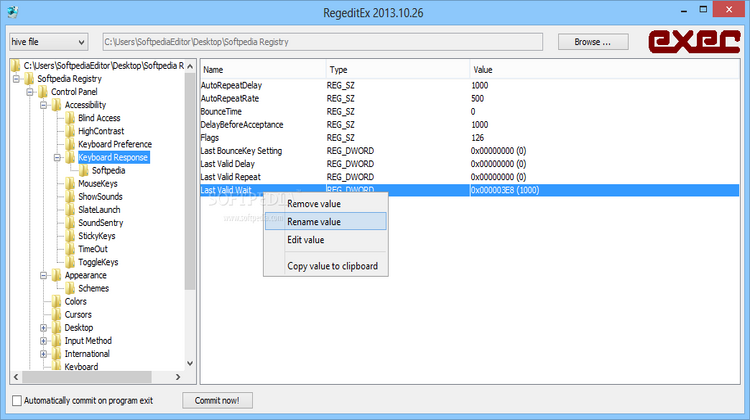Viewport: 750px width, 420px height.
Task: Click the tree scroll left arrow
Action: [16, 377]
